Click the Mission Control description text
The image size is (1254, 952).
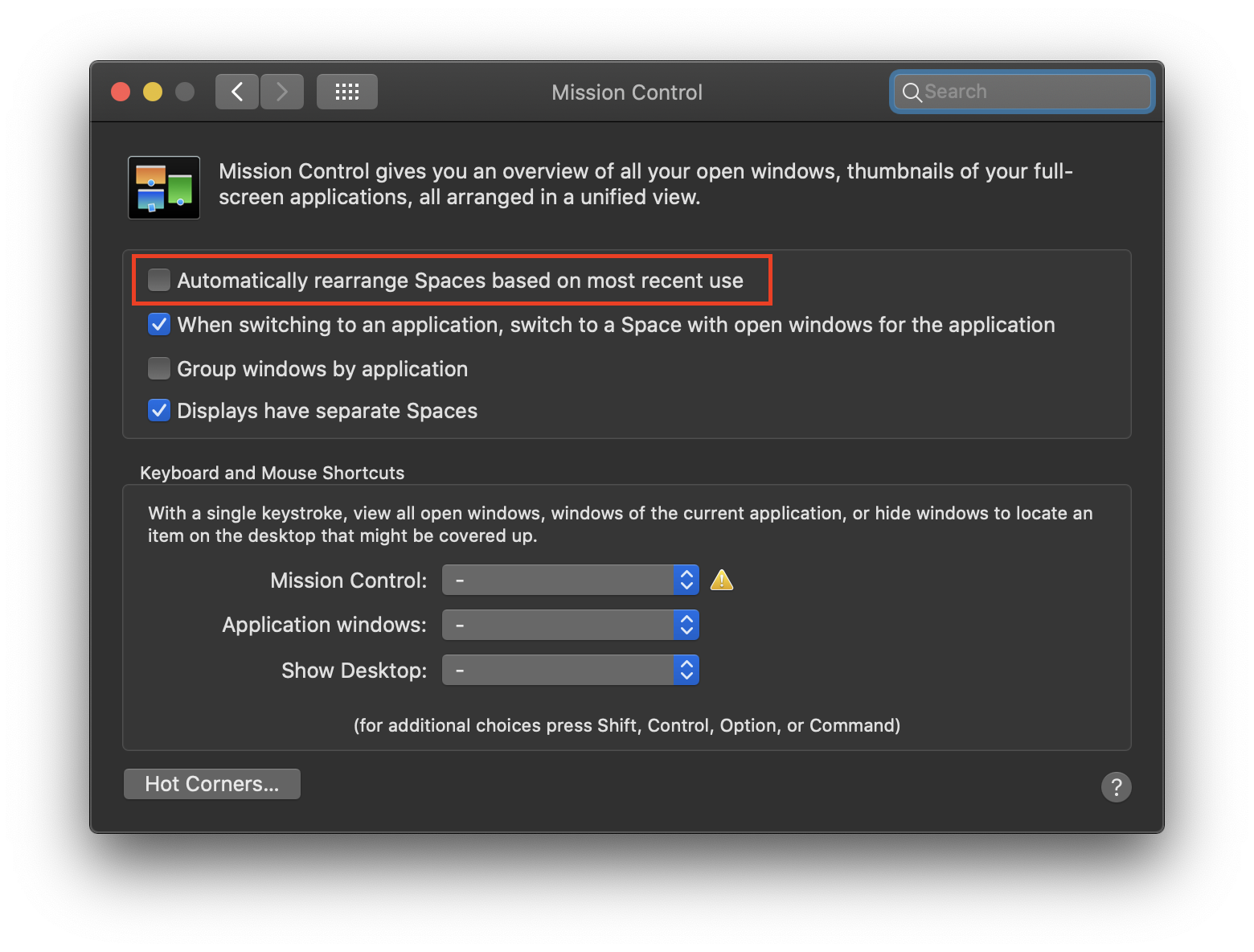(645, 184)
